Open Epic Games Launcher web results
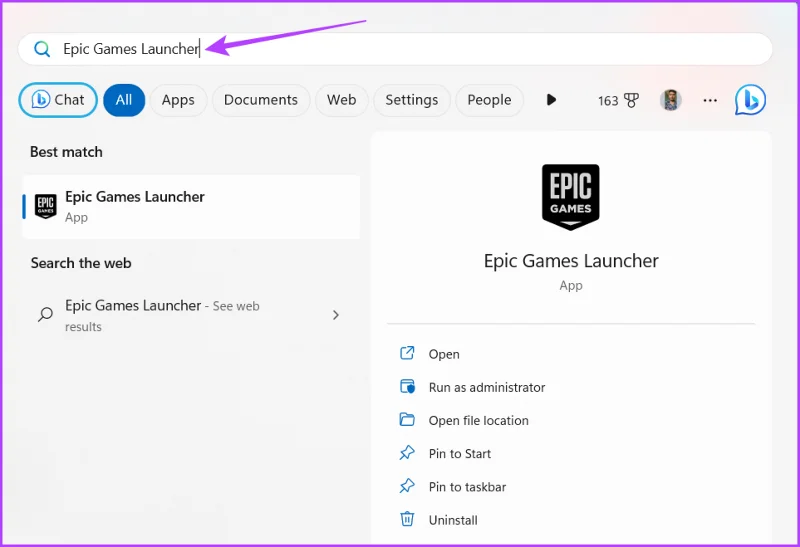Screen dimensions: 800x547 click(191, 315)
